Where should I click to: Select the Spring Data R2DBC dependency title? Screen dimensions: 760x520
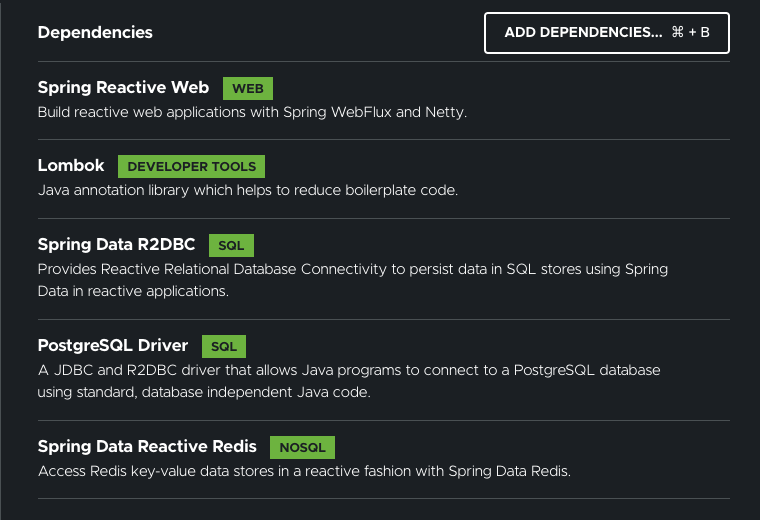point(116,244)
